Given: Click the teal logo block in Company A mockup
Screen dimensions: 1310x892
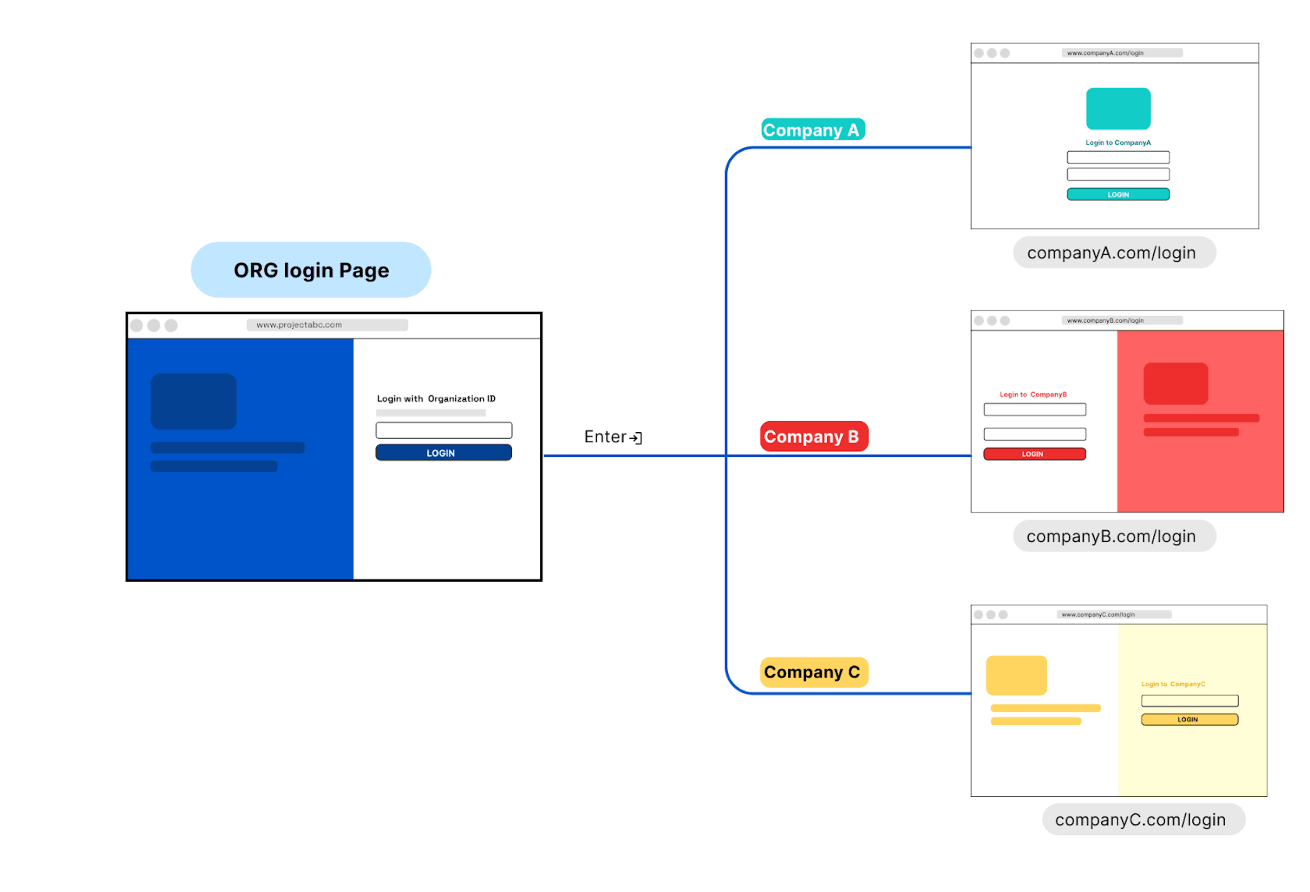Looking at the screenshot, I should [x=1118, y=109].
